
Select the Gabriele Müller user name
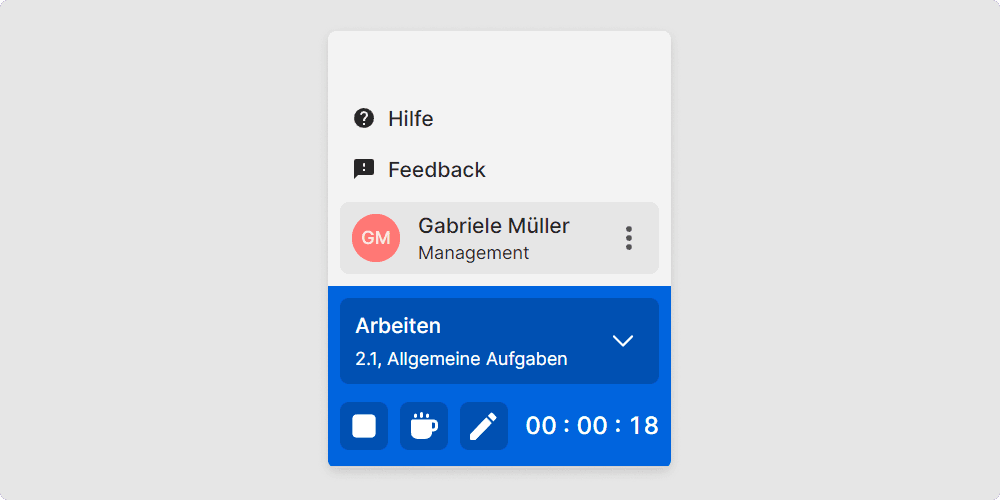(494, 225)
